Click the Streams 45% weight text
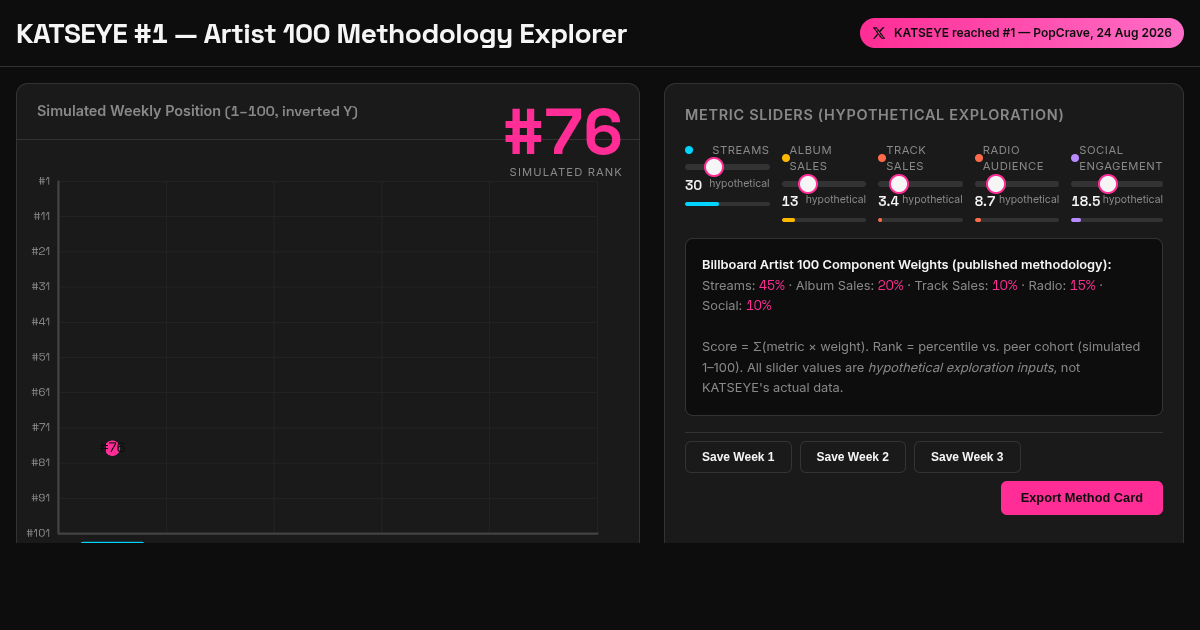 click(772, 285)
